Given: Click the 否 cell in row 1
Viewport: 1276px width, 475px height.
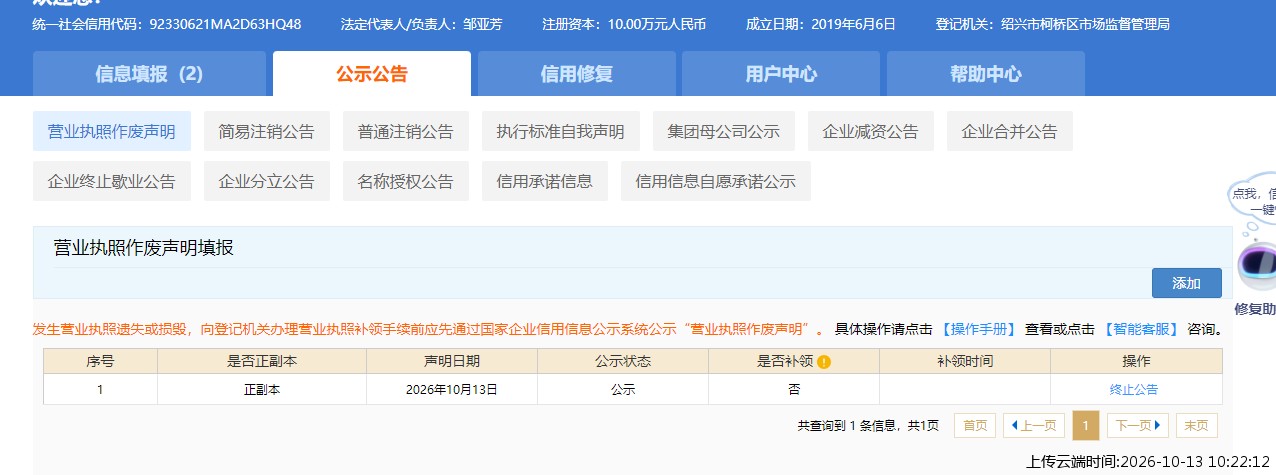Looking at the screenshot, I should 794,390.
